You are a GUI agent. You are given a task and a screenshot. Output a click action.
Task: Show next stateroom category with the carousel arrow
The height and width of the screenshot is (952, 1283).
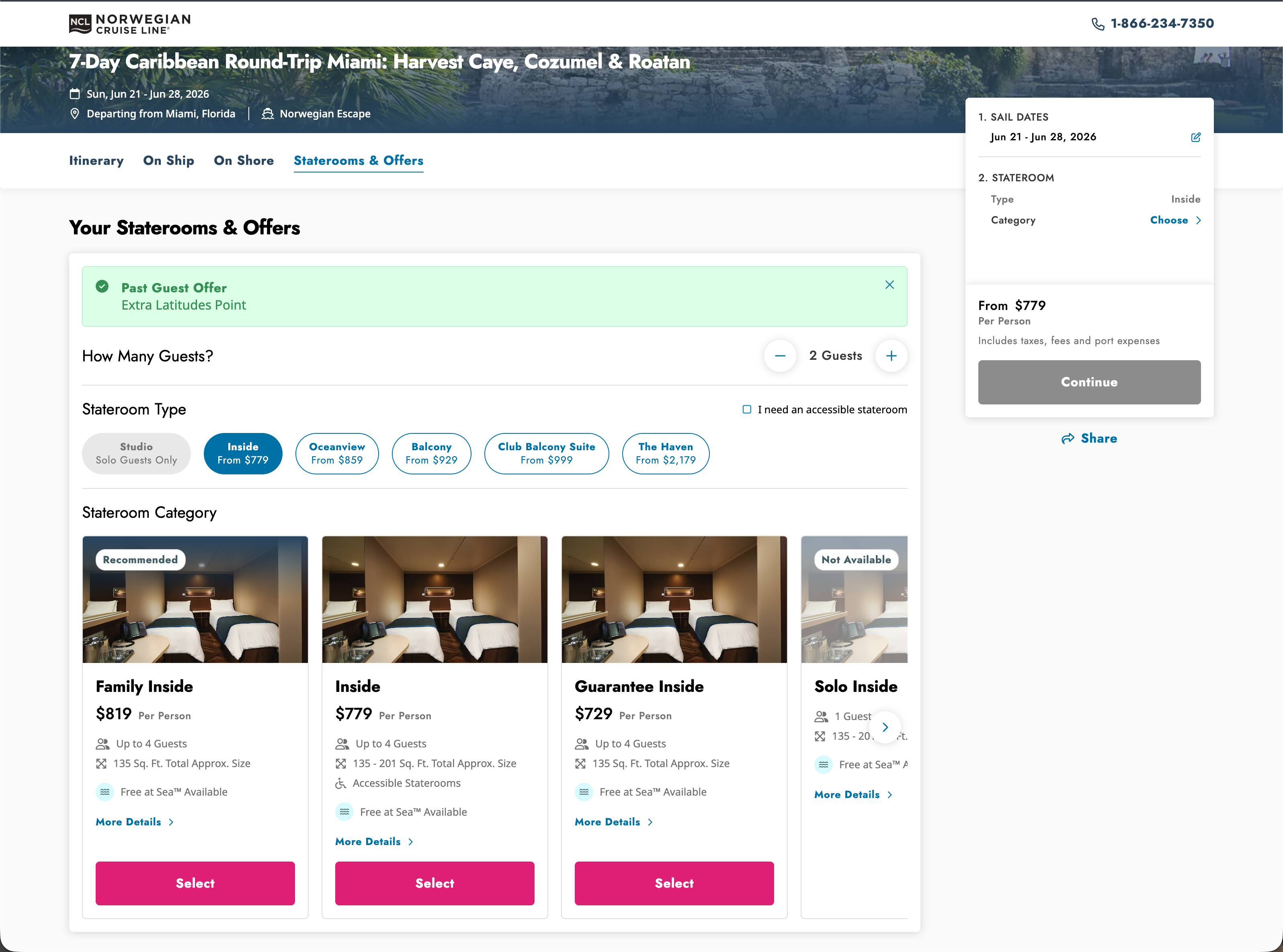[x=885, y=727]
